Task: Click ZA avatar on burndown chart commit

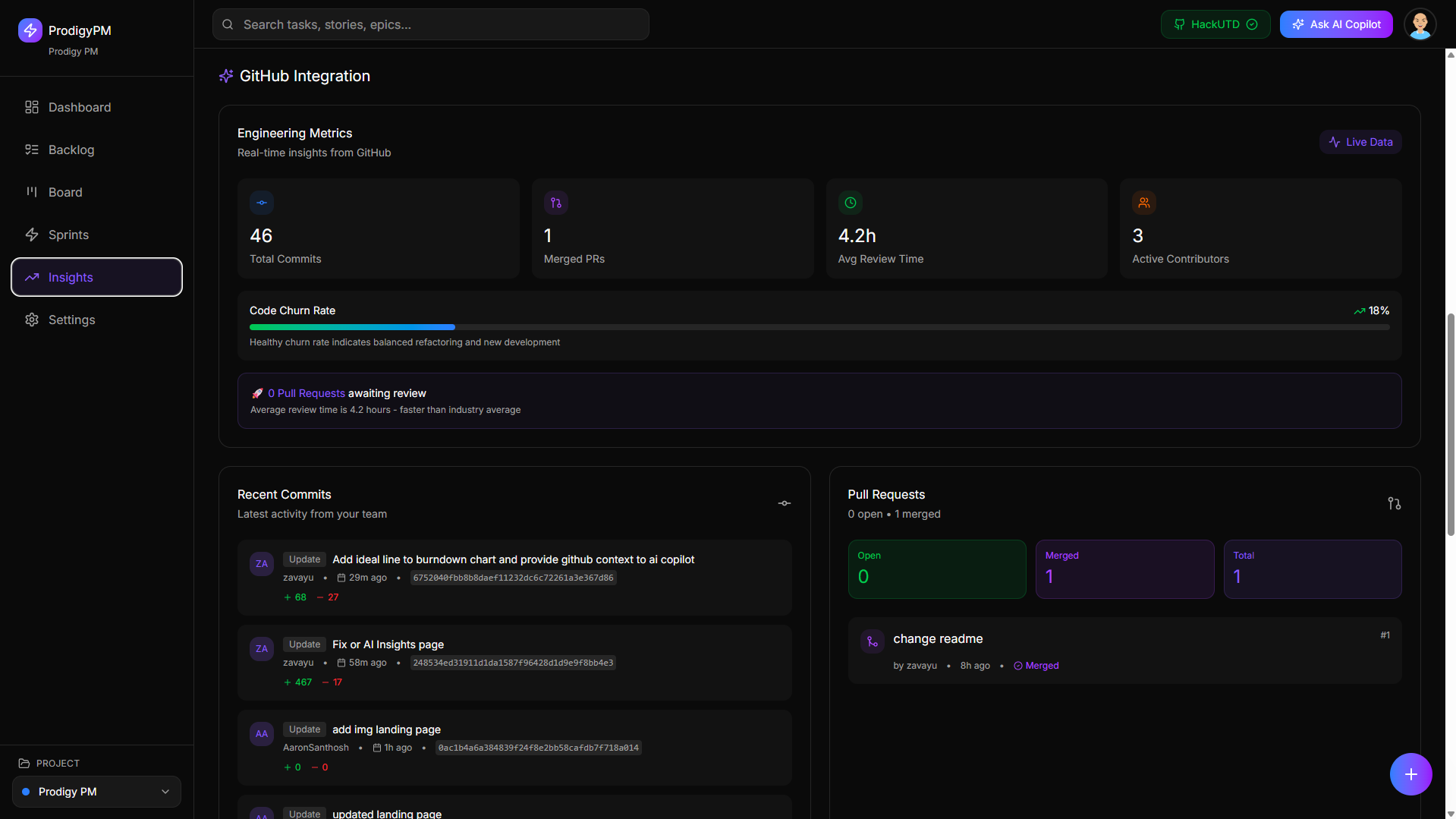Action: [x=262, y=564]
